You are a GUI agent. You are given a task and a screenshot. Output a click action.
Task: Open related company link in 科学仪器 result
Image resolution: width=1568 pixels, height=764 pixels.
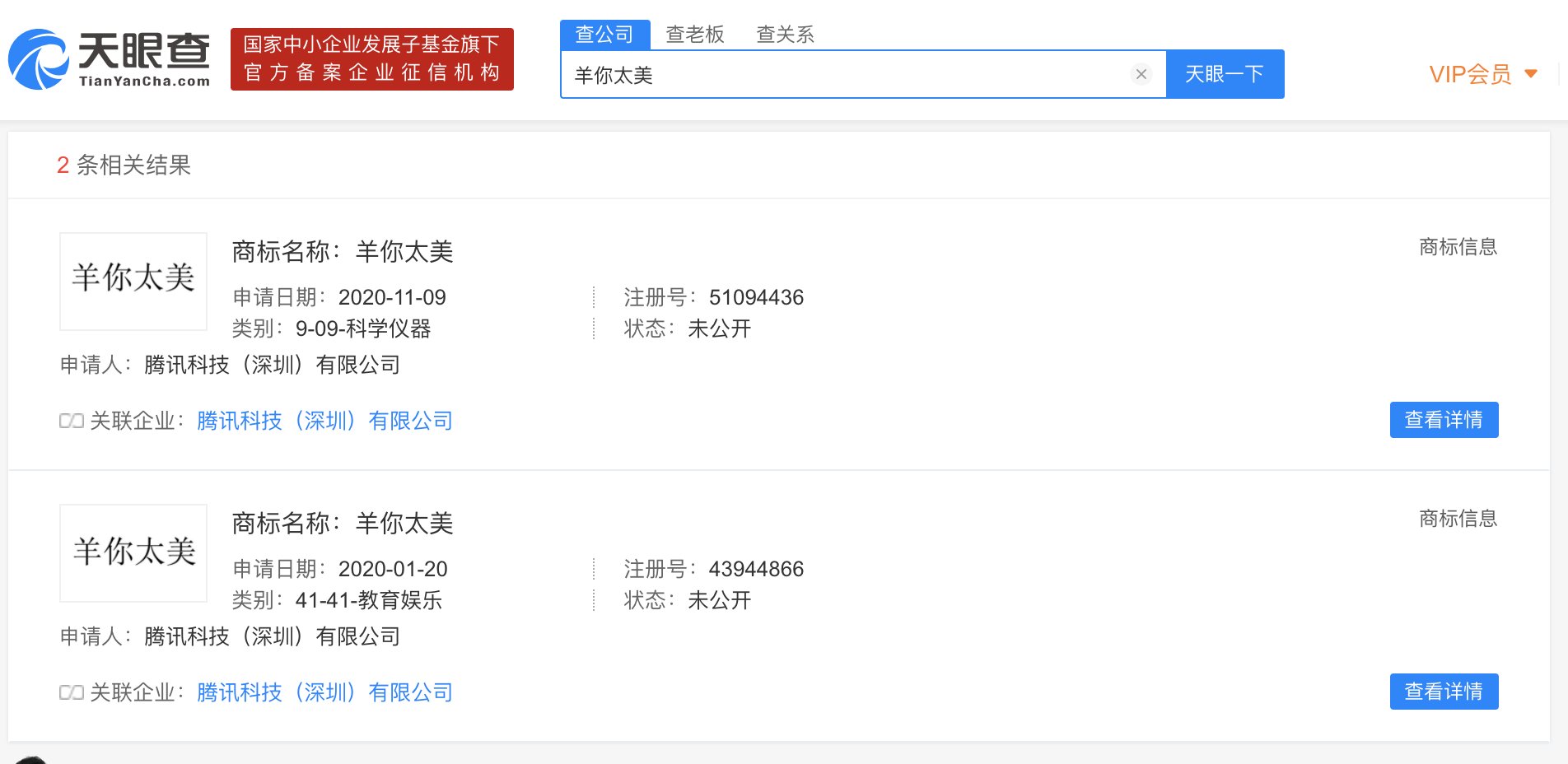coord(324,421)
